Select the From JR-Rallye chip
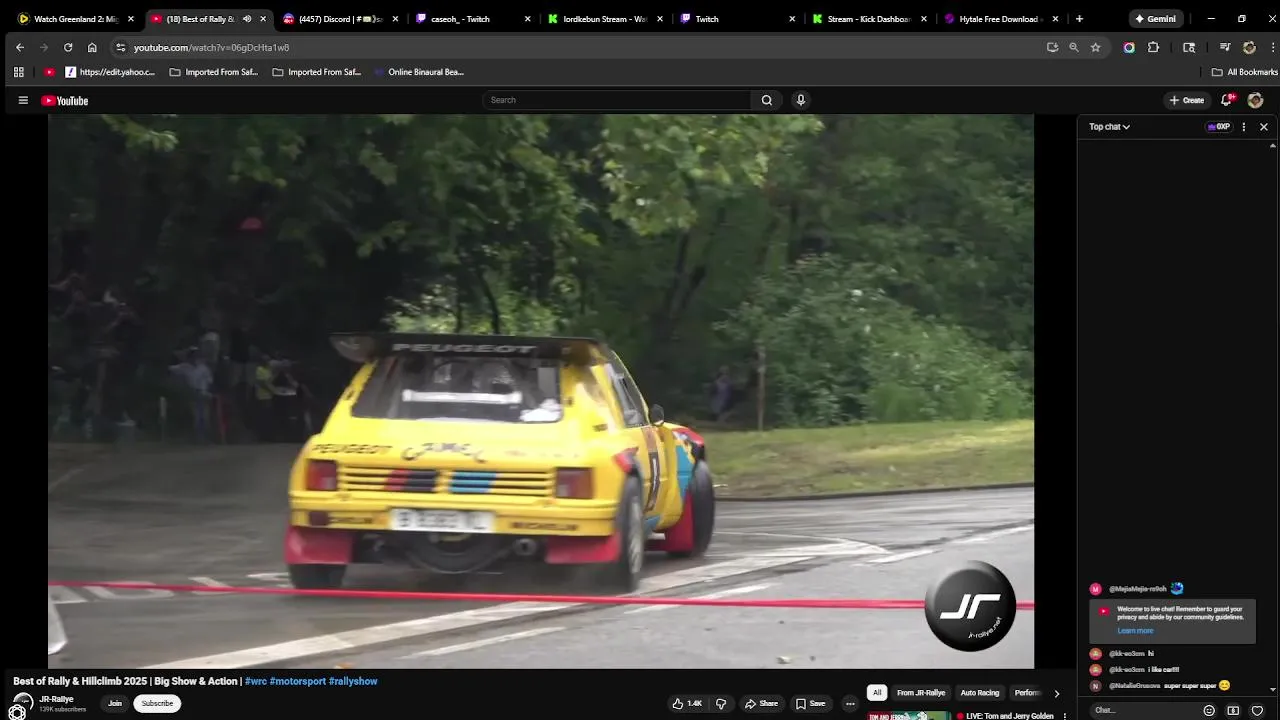 921,693
